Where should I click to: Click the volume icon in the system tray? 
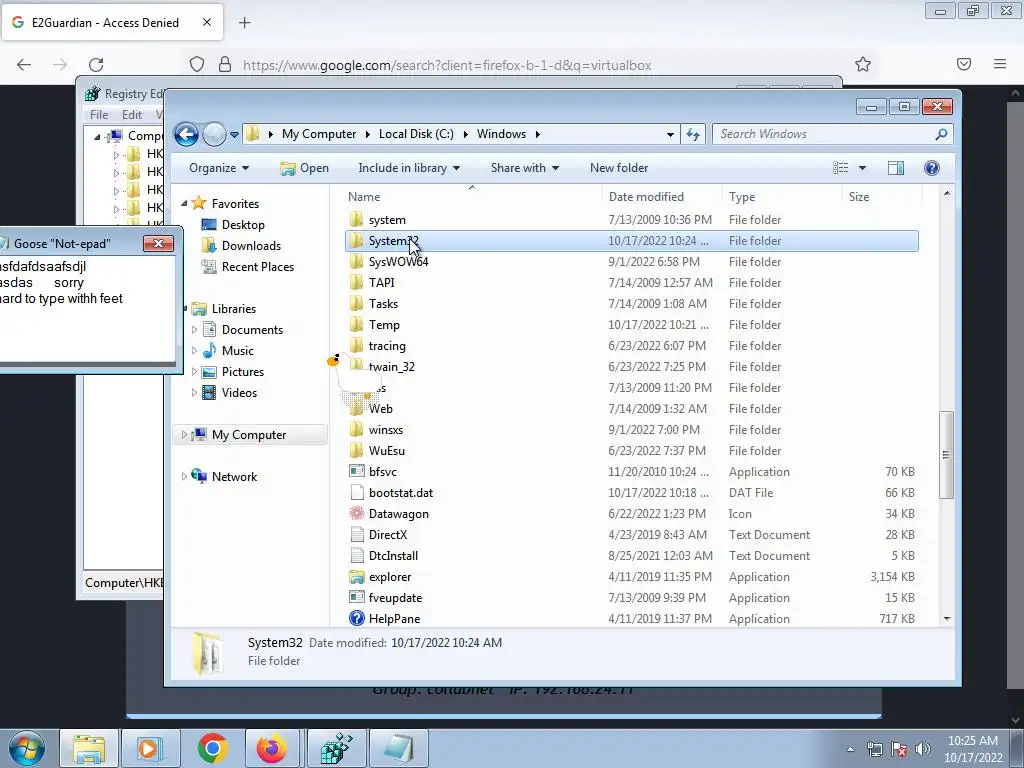pos(922,749)
